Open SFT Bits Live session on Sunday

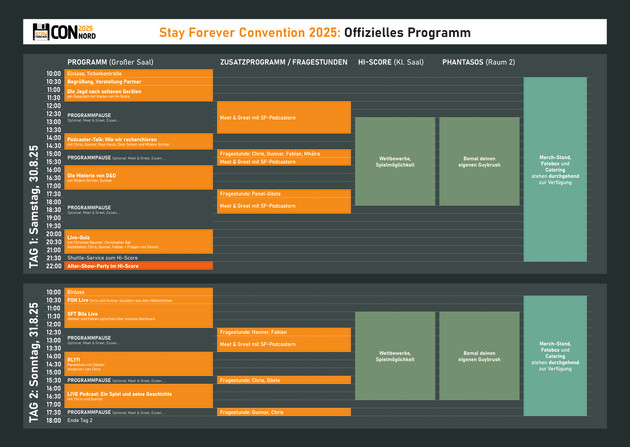139,316
